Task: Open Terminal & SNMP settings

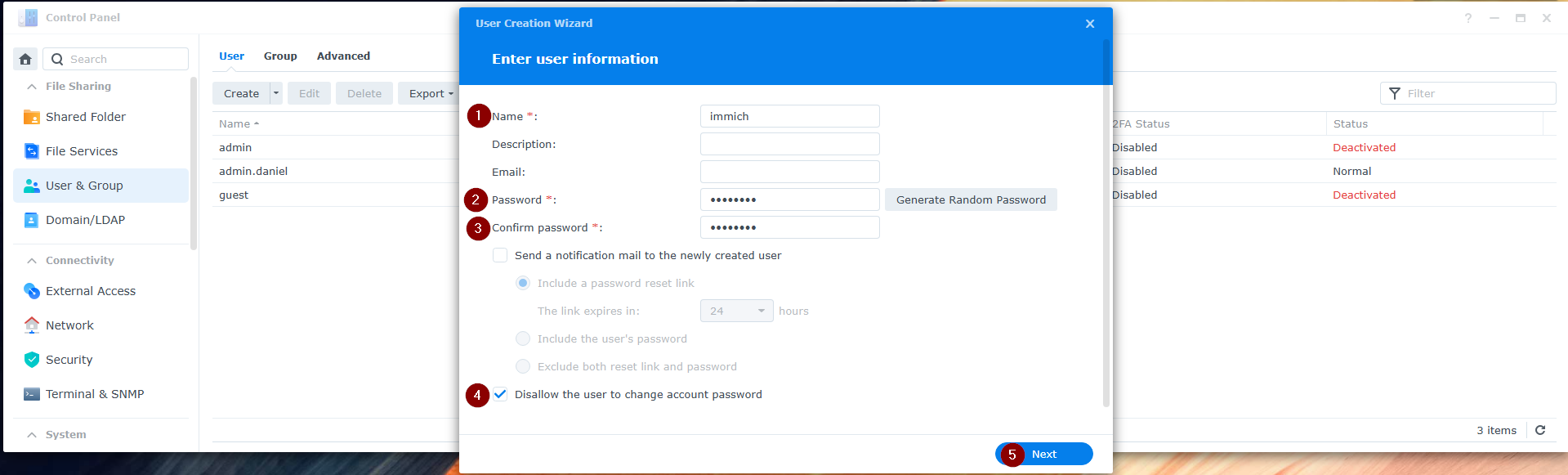Action: tap(94, 394)
